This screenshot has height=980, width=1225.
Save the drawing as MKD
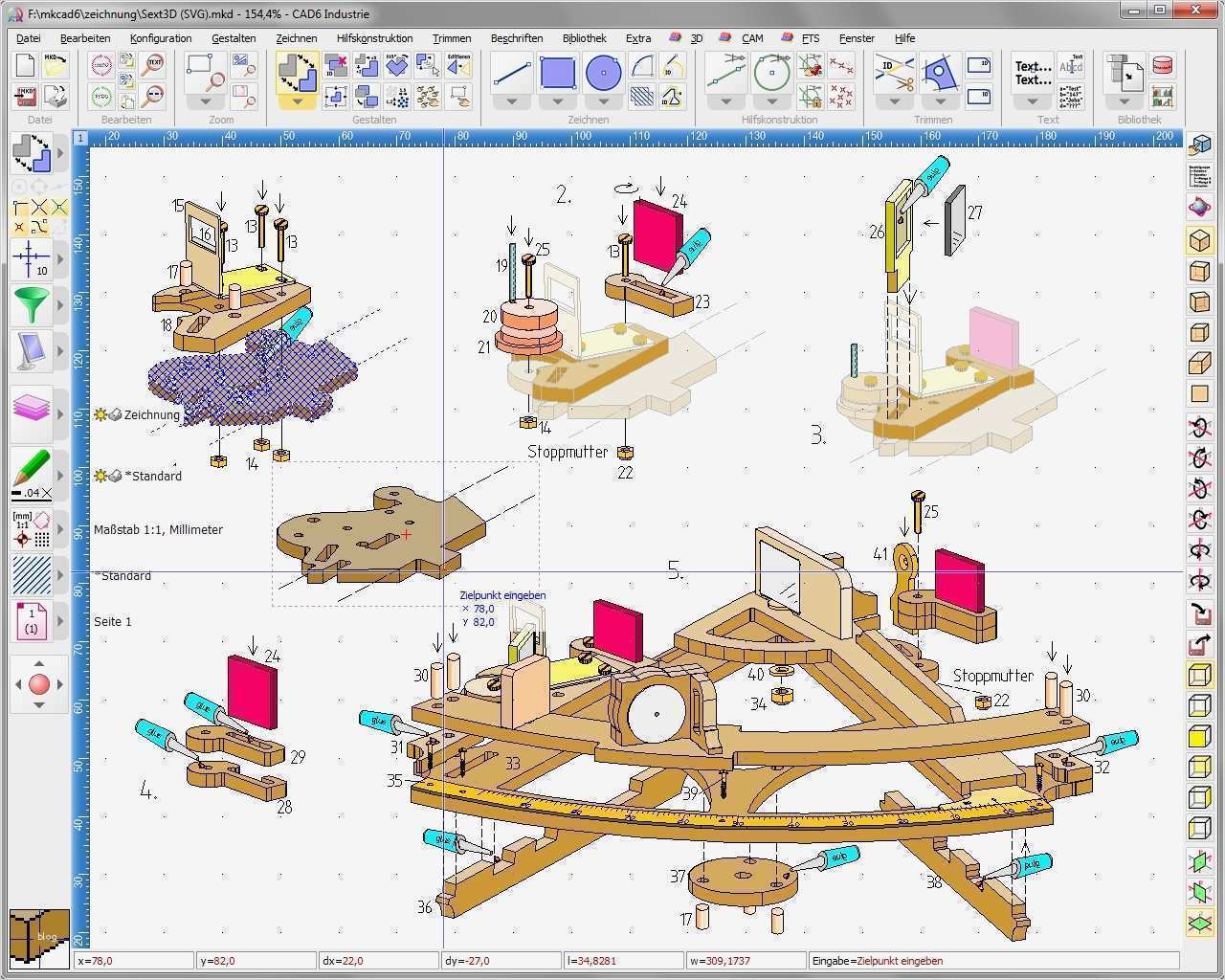coord(25,96)
